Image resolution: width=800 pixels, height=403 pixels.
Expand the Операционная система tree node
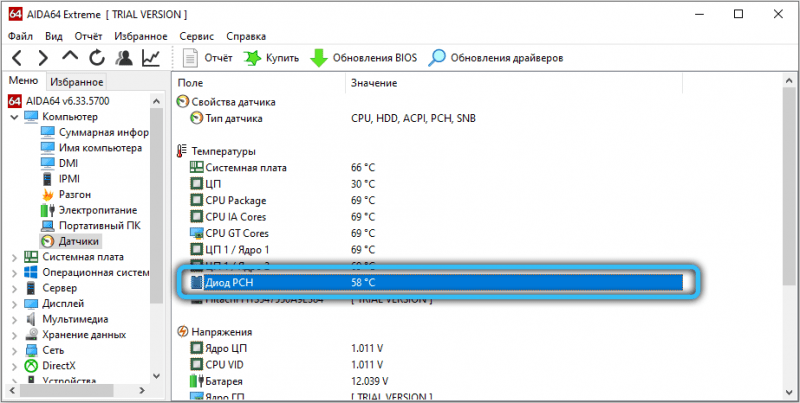click(14, 273)
